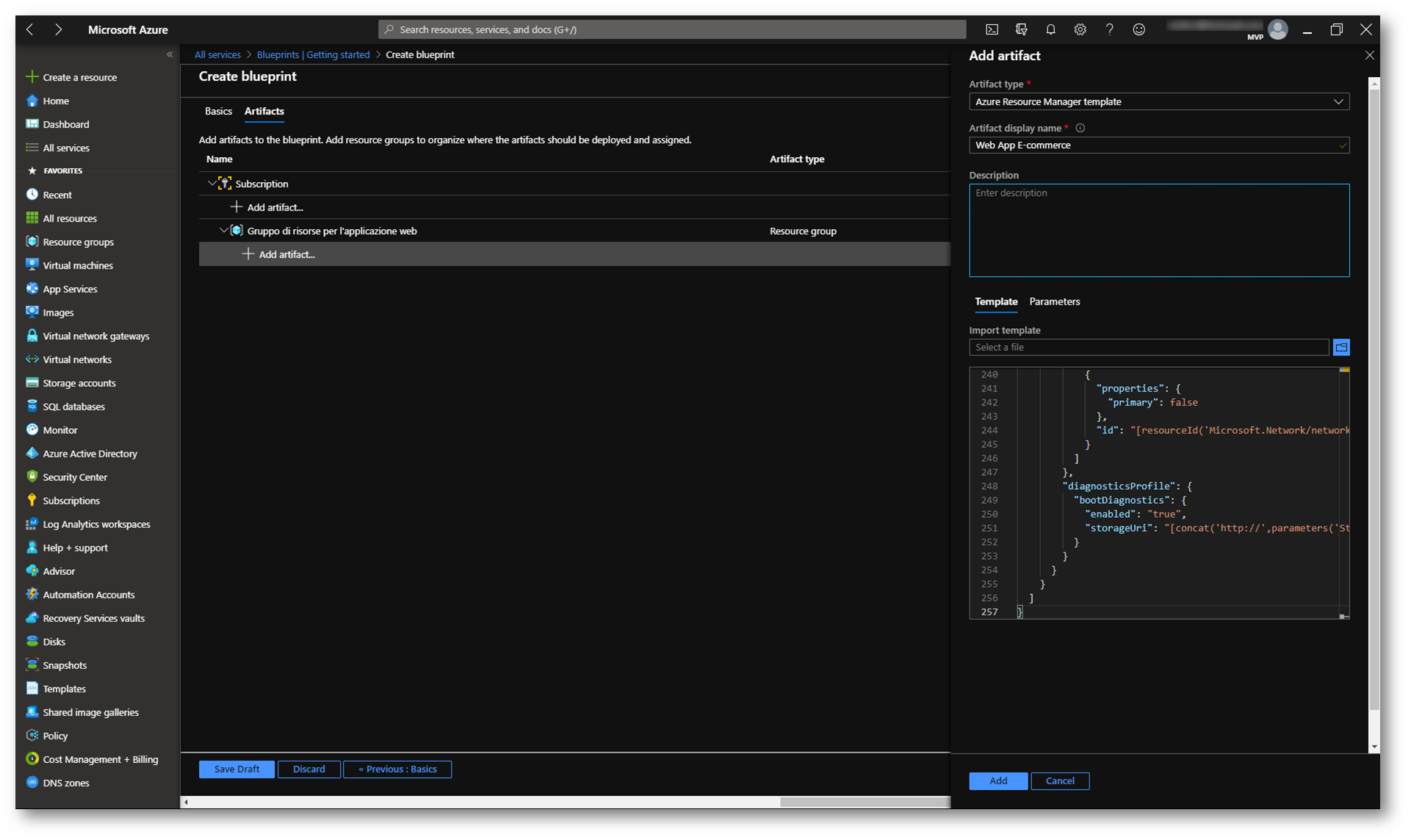Click the user account avatar
The width and height of the screenshot is (1411, 840).
[x=1278, y=29]
